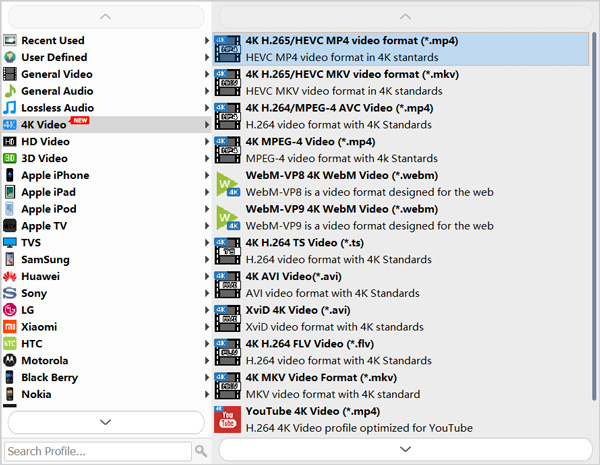Click the Lossless Audio blue note icon
The width and height of the screenshot is (600, 465).
tap(10, 108)
